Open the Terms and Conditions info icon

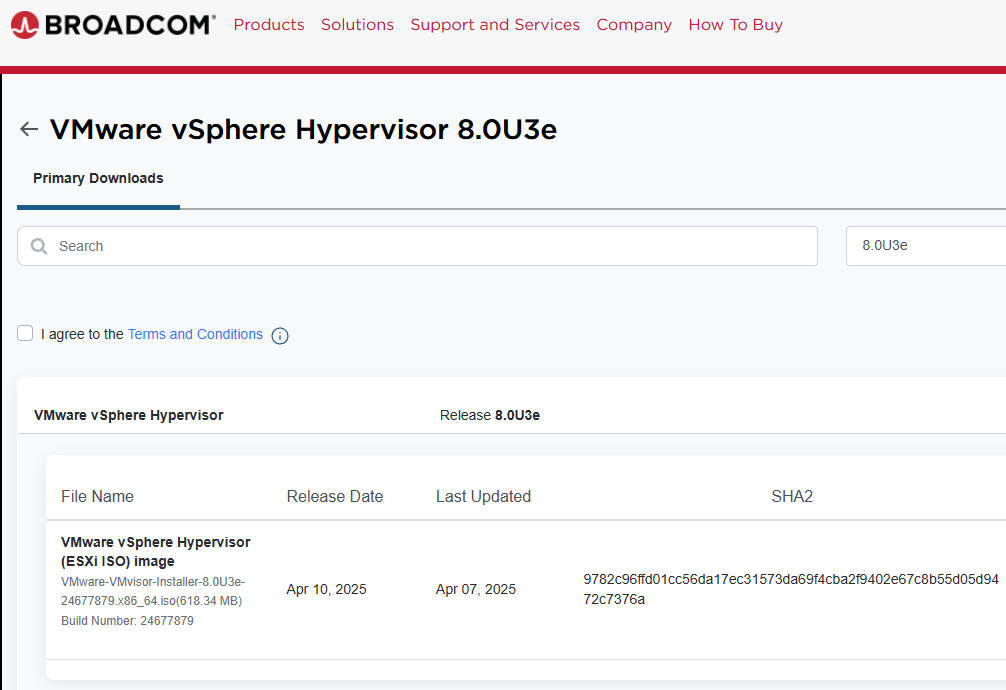click(x=280, y=335)
